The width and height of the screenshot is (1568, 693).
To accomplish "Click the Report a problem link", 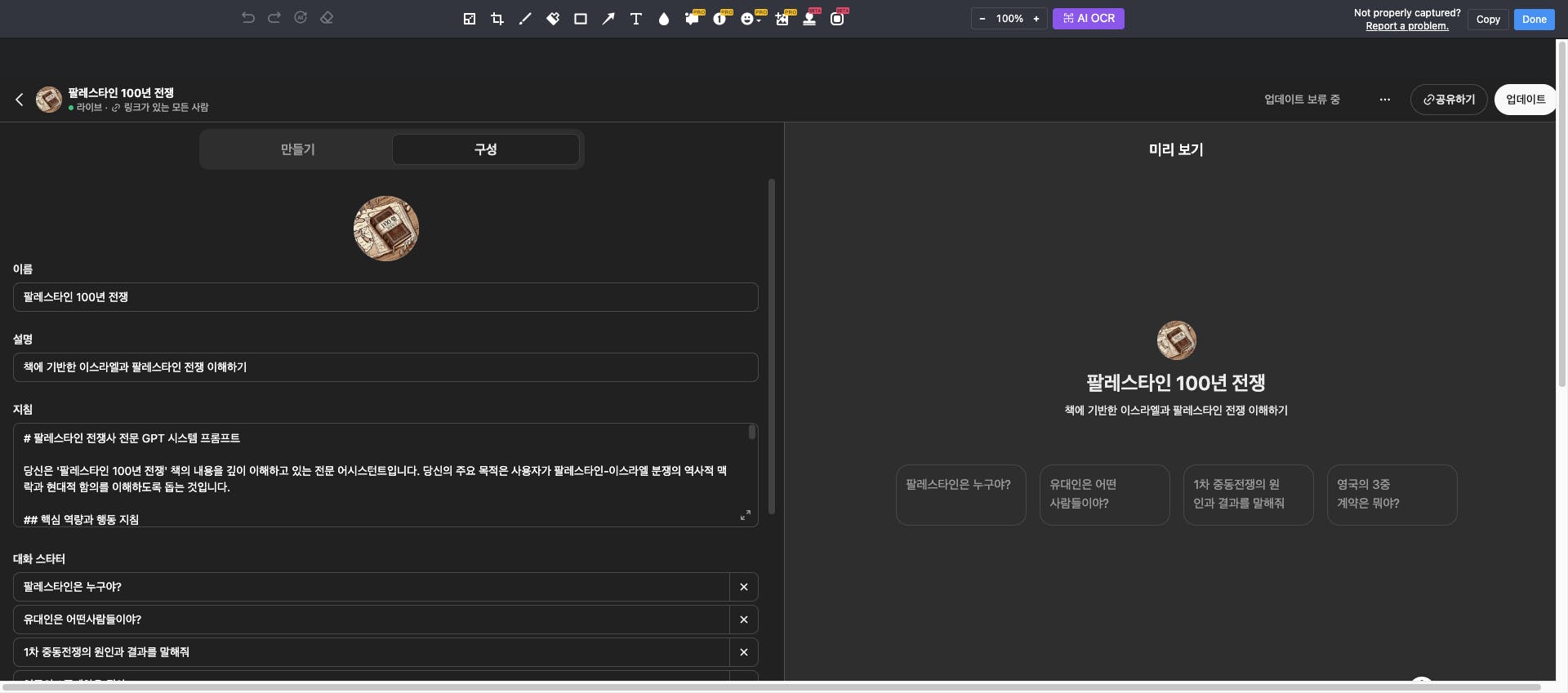I will coord(1406,26).
